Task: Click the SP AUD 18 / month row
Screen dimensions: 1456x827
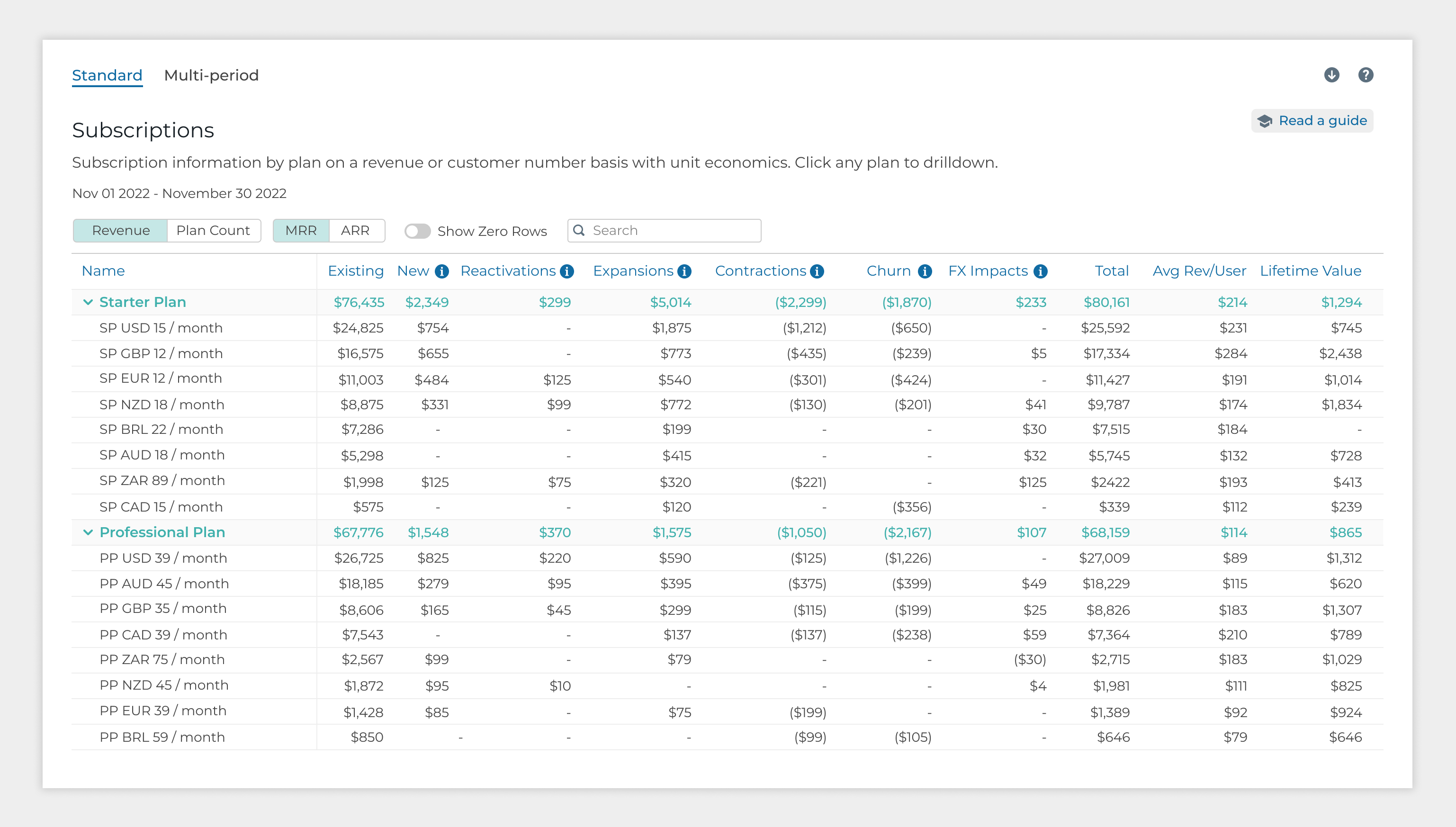Action: [727, 456]
